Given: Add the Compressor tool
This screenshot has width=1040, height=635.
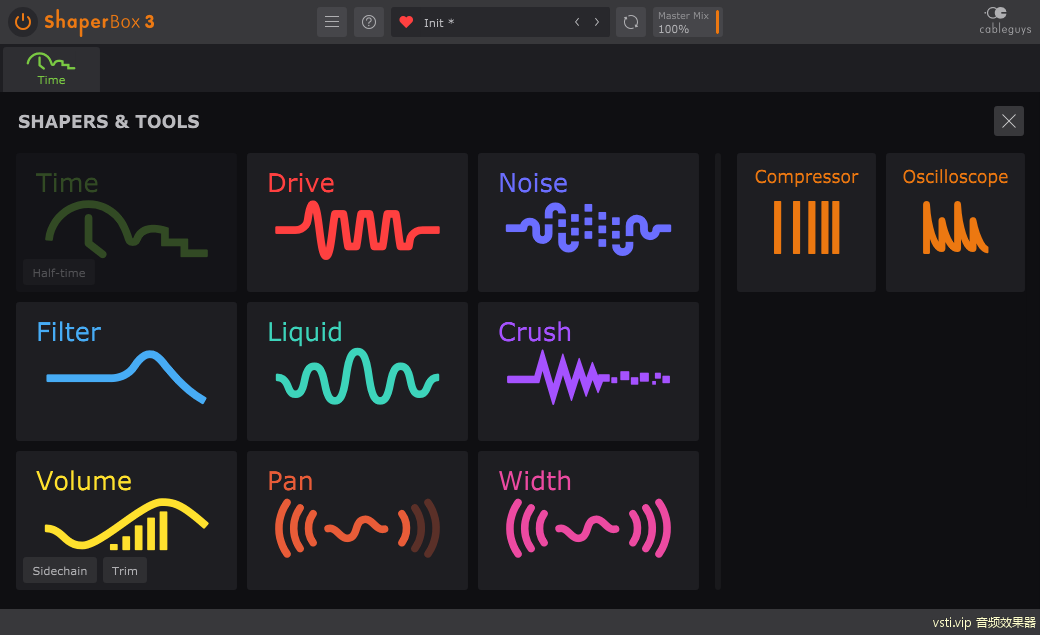Looking at the screenshot, I should pos(807,222).
